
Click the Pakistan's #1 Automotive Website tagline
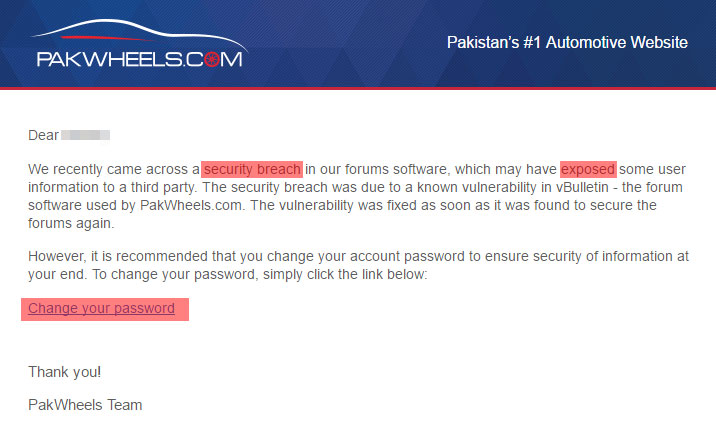click(567, 42)
